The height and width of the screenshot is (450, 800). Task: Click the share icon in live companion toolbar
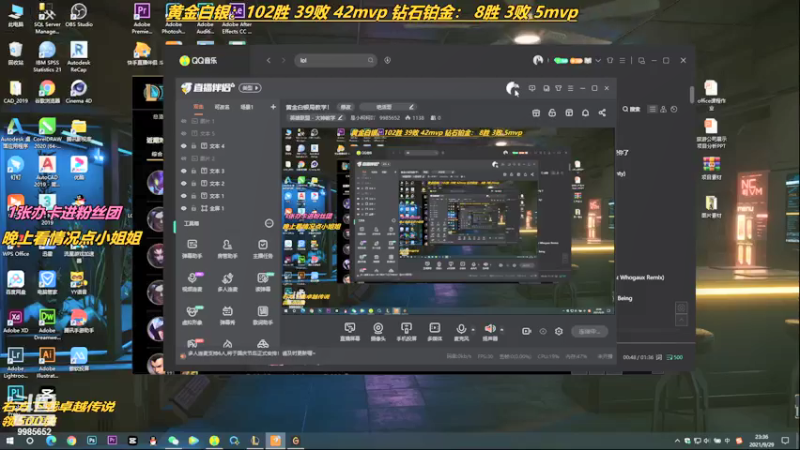pos(602,113)
